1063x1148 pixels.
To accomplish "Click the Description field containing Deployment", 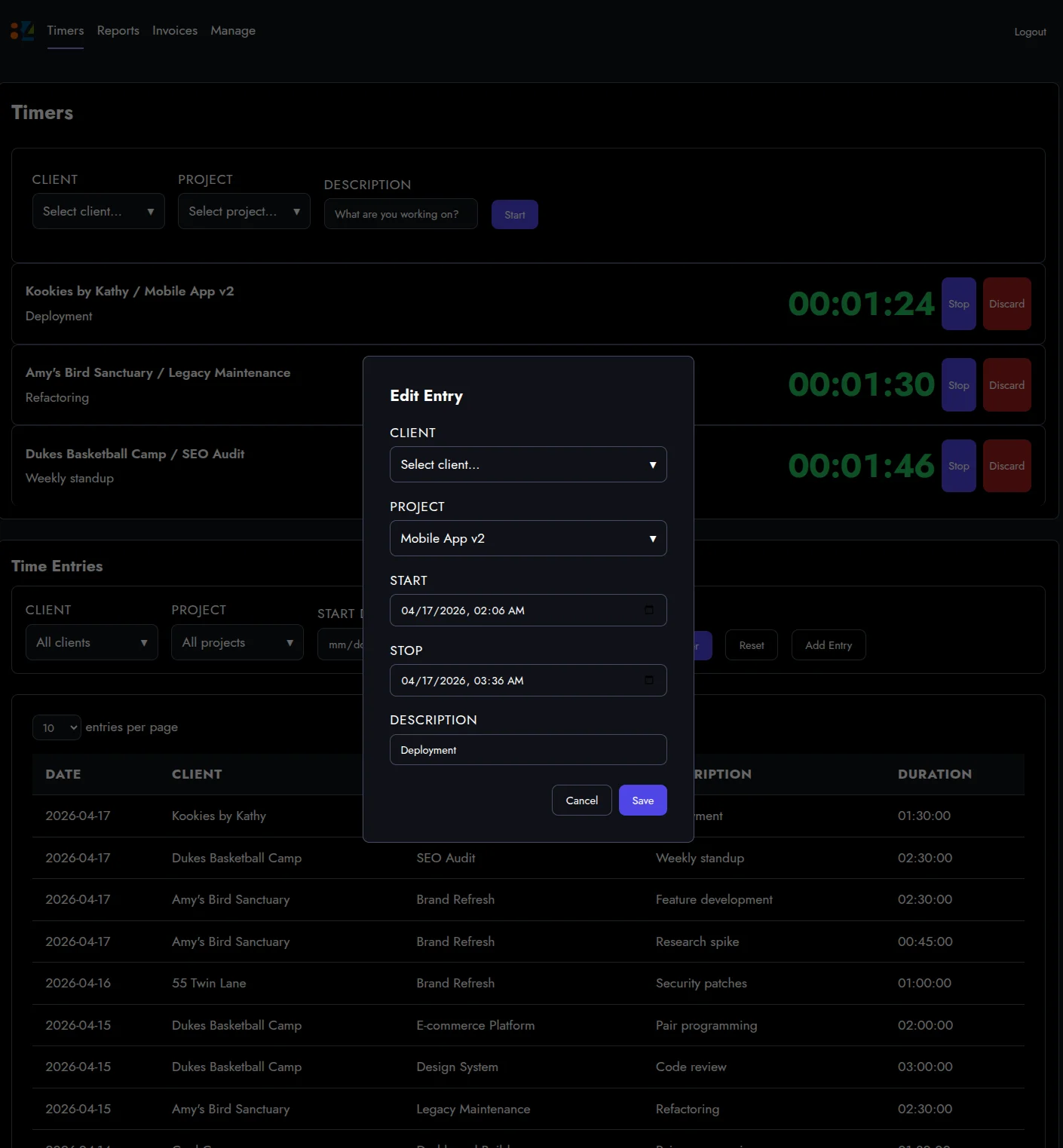I will click(528, 750).
